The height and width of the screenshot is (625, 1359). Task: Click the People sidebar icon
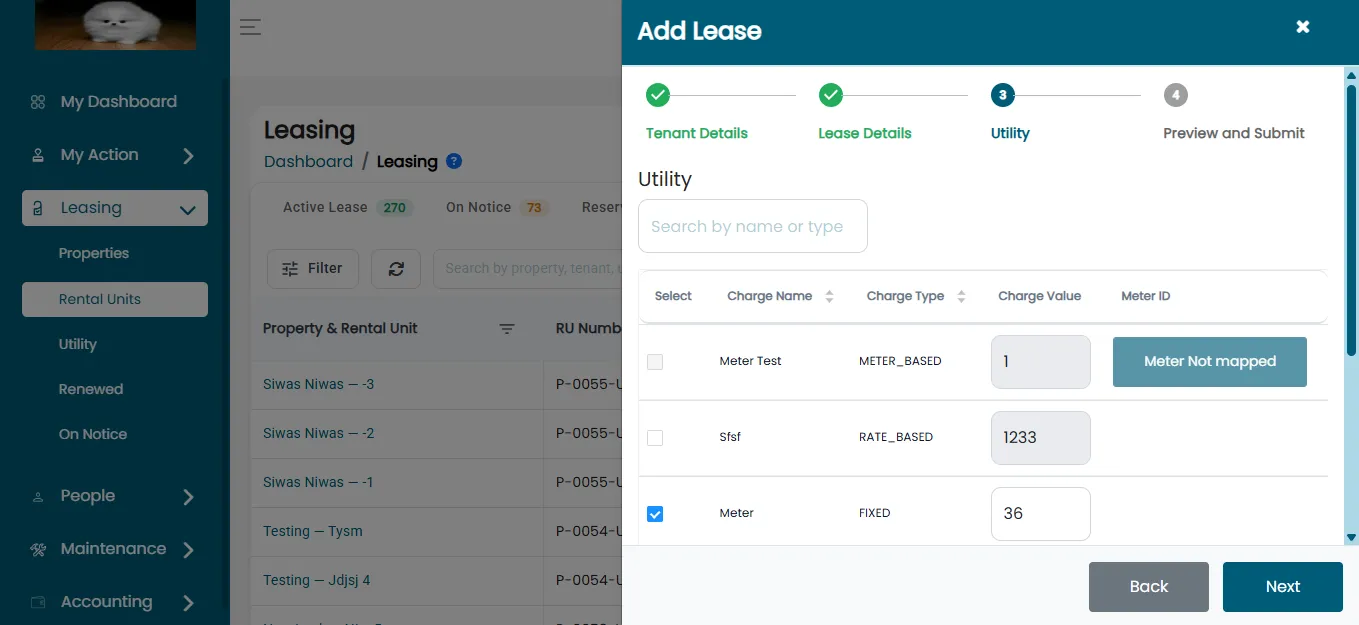coord(38,496)
